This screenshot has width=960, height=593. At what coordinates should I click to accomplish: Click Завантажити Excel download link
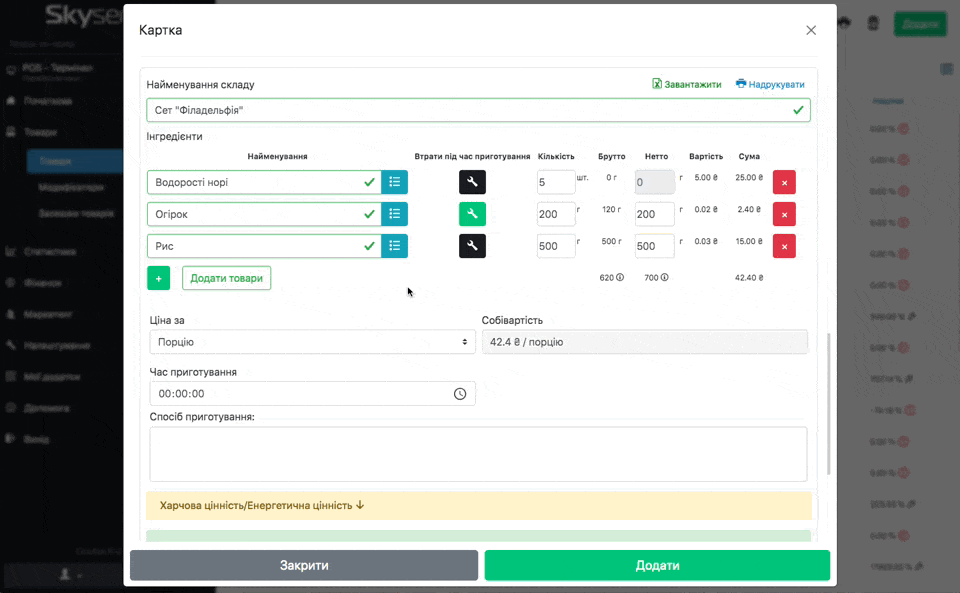(x=687, y=85)
